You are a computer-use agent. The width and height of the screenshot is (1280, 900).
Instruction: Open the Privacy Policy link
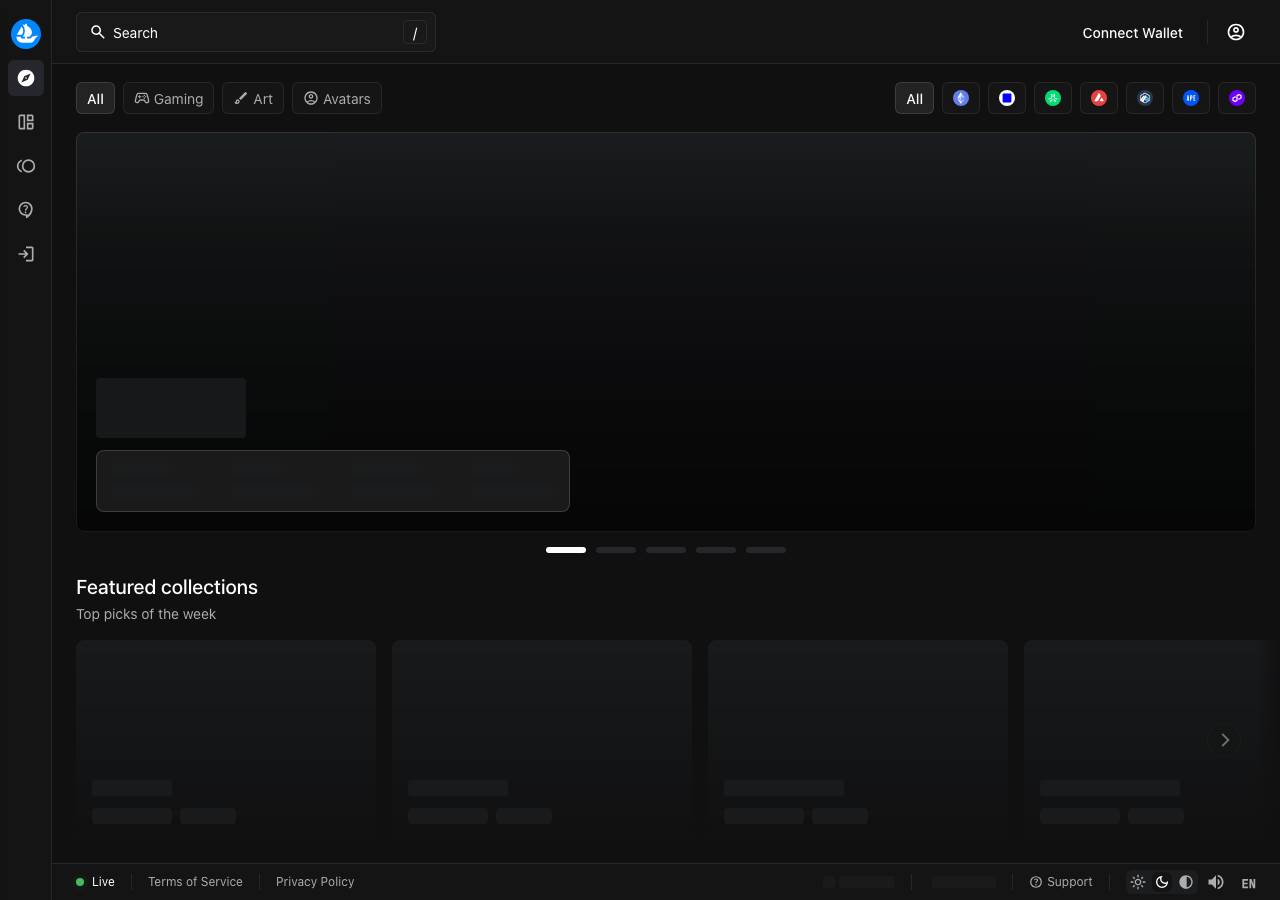click(x=315, y=882)
